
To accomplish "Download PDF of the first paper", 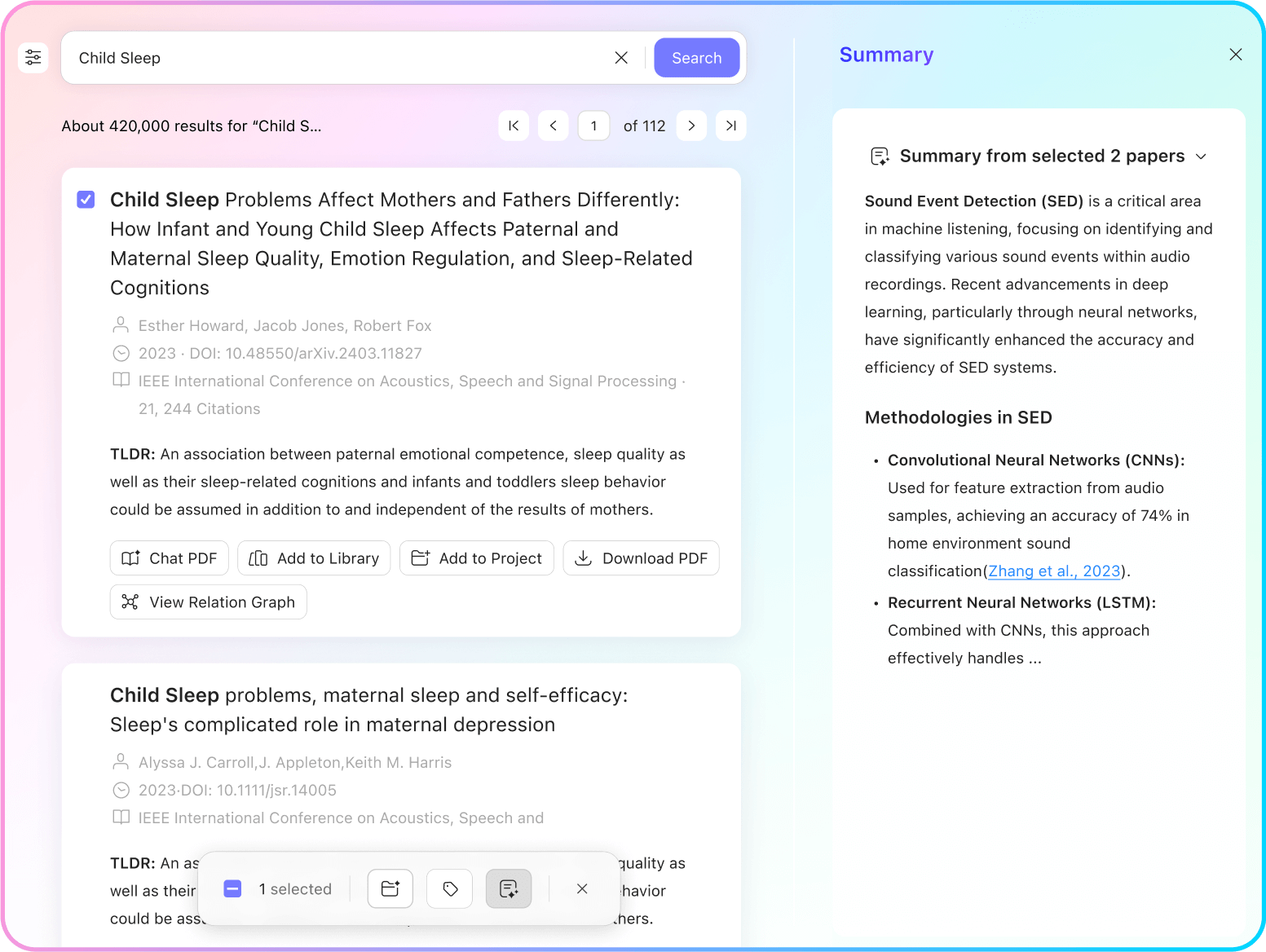I will pos(641,558).
